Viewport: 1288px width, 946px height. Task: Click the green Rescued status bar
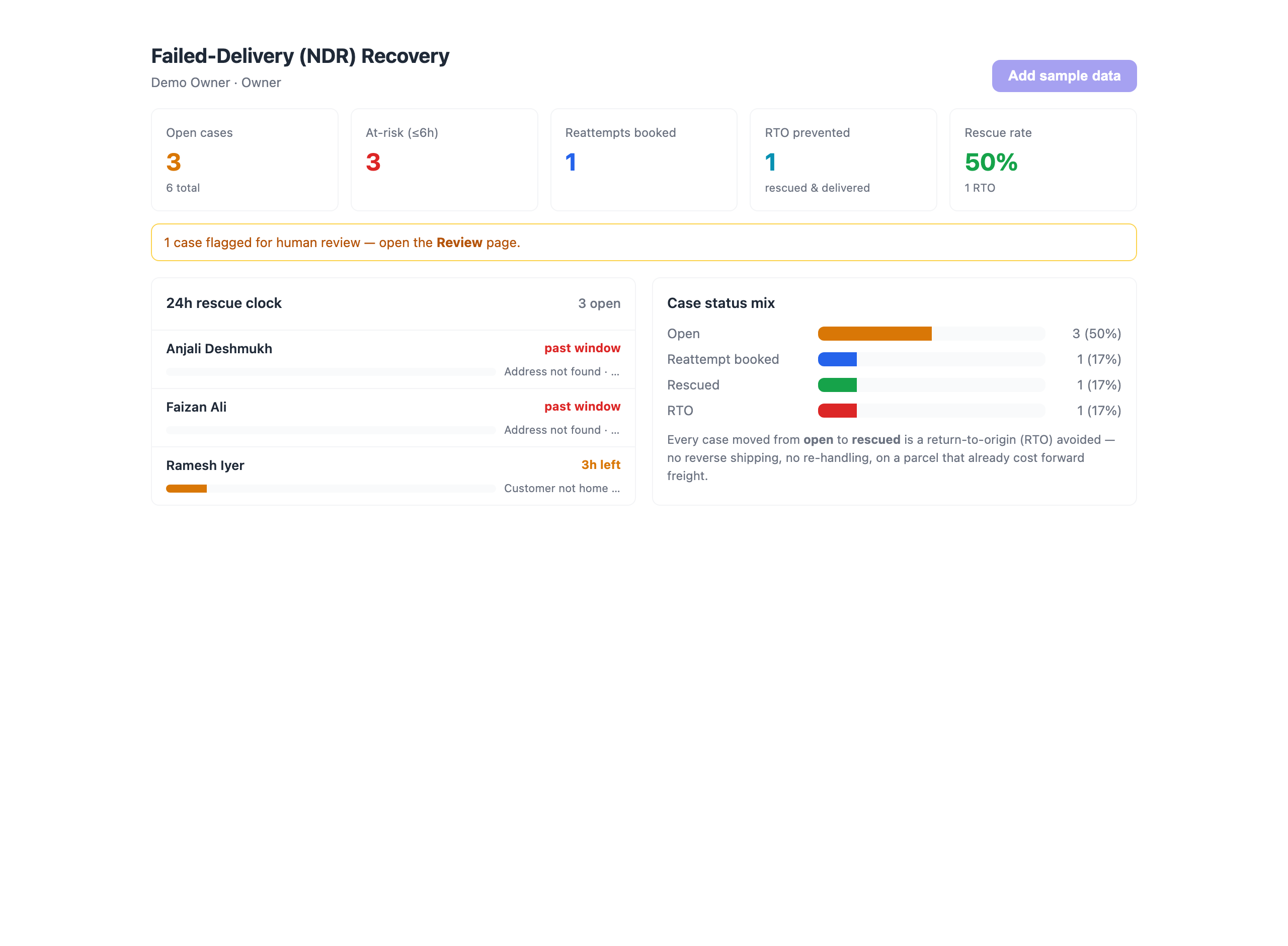[837, 385]
